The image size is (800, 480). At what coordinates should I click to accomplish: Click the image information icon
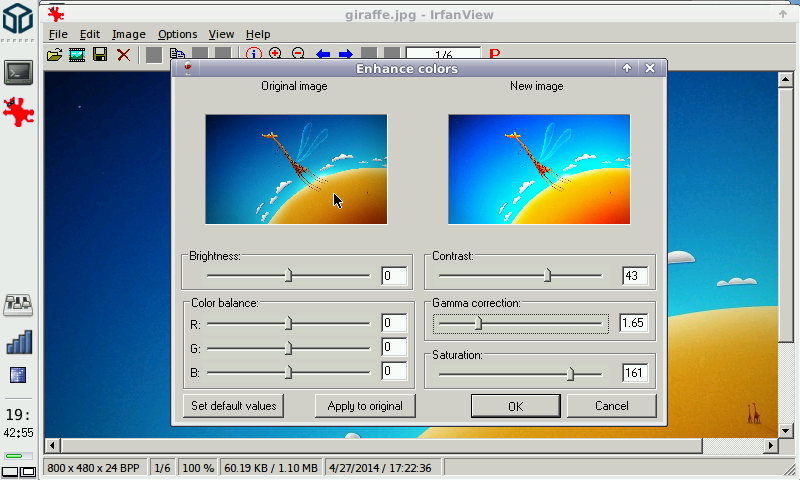[x=253, y=54]
